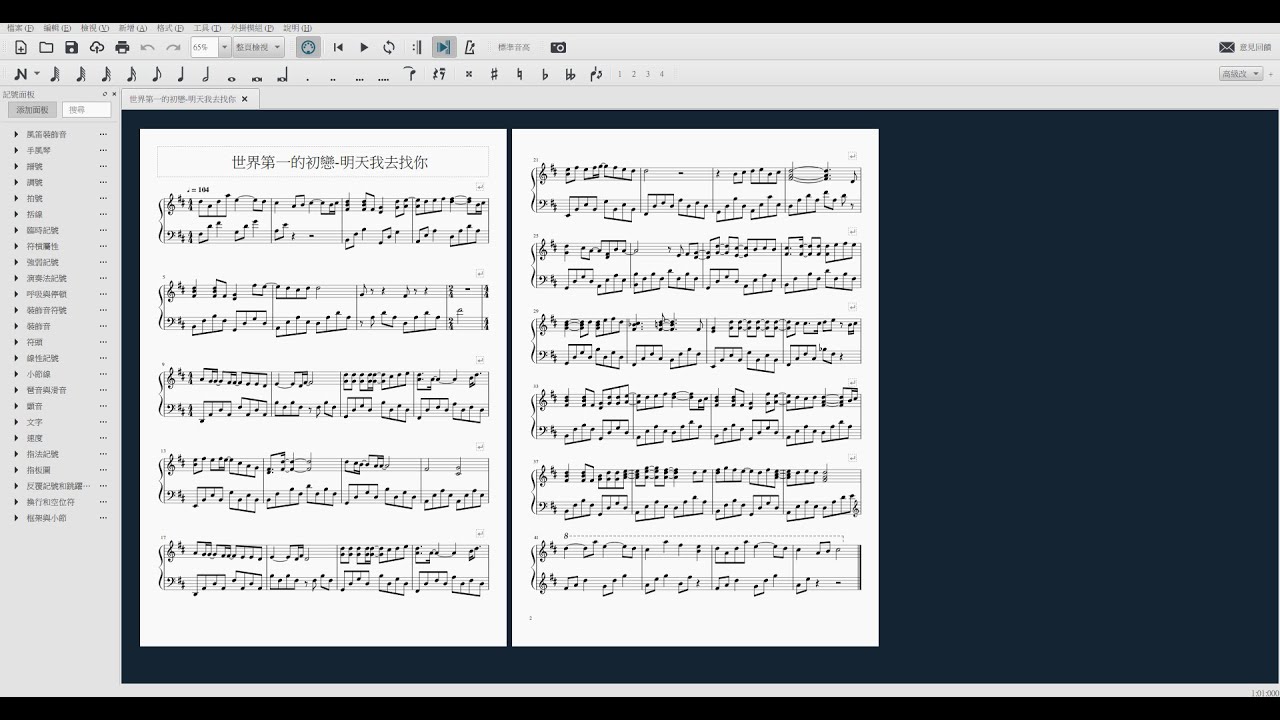Click the 添加面板 button
The width and height of the screenshot is (1280, 720).
31,110
